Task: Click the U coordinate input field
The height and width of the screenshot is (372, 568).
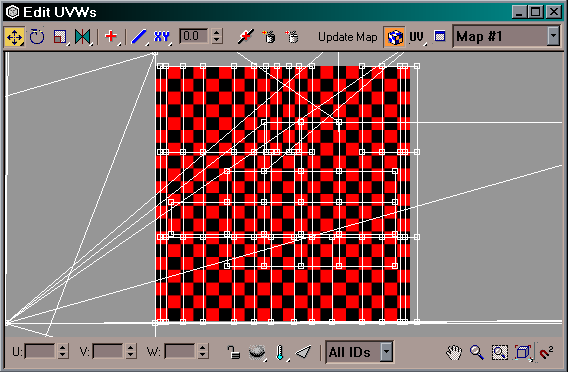Action: (x=39, y=351)
